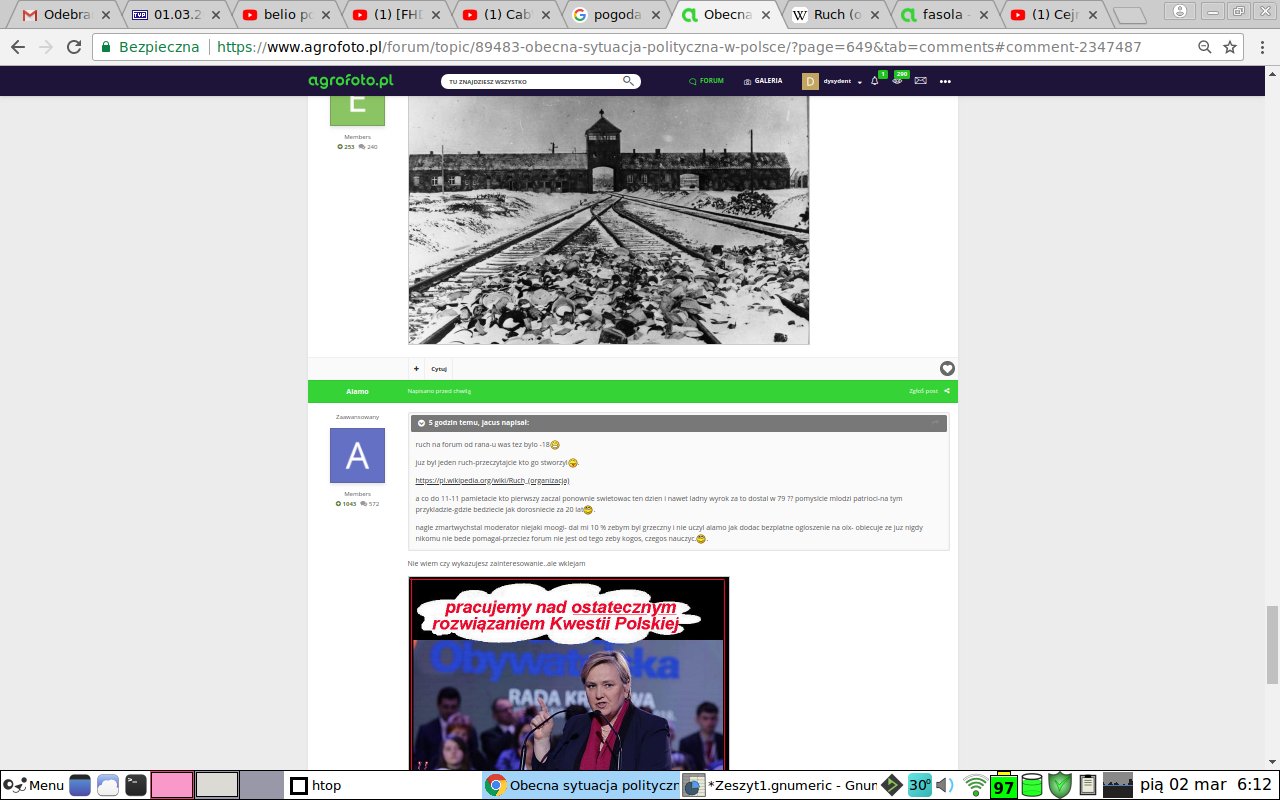The width and height of the screenshot is (1280, 800).
Task: Click the notification bell icon
Action: pos(874,82)
